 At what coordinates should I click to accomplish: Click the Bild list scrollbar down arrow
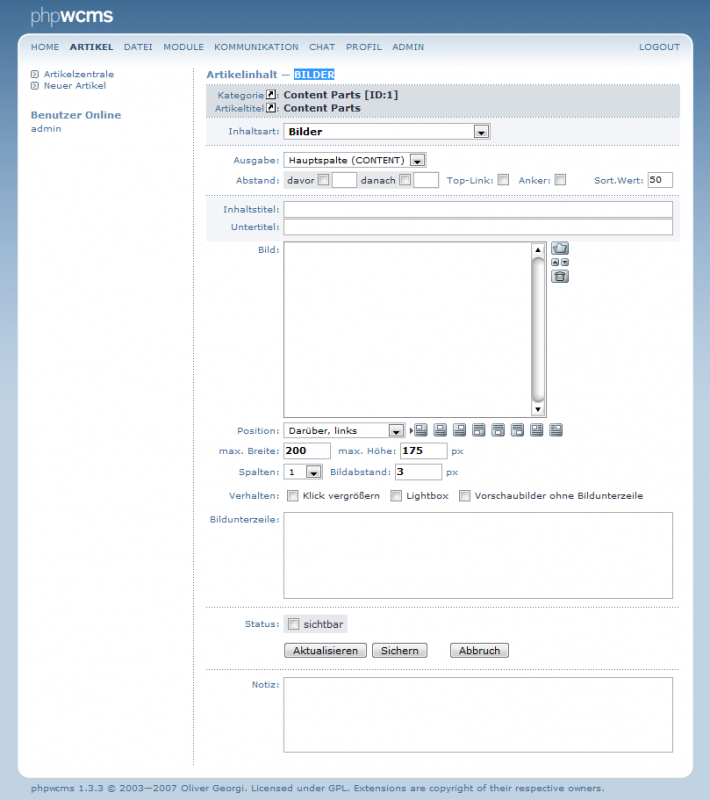(x=538, y=409)
